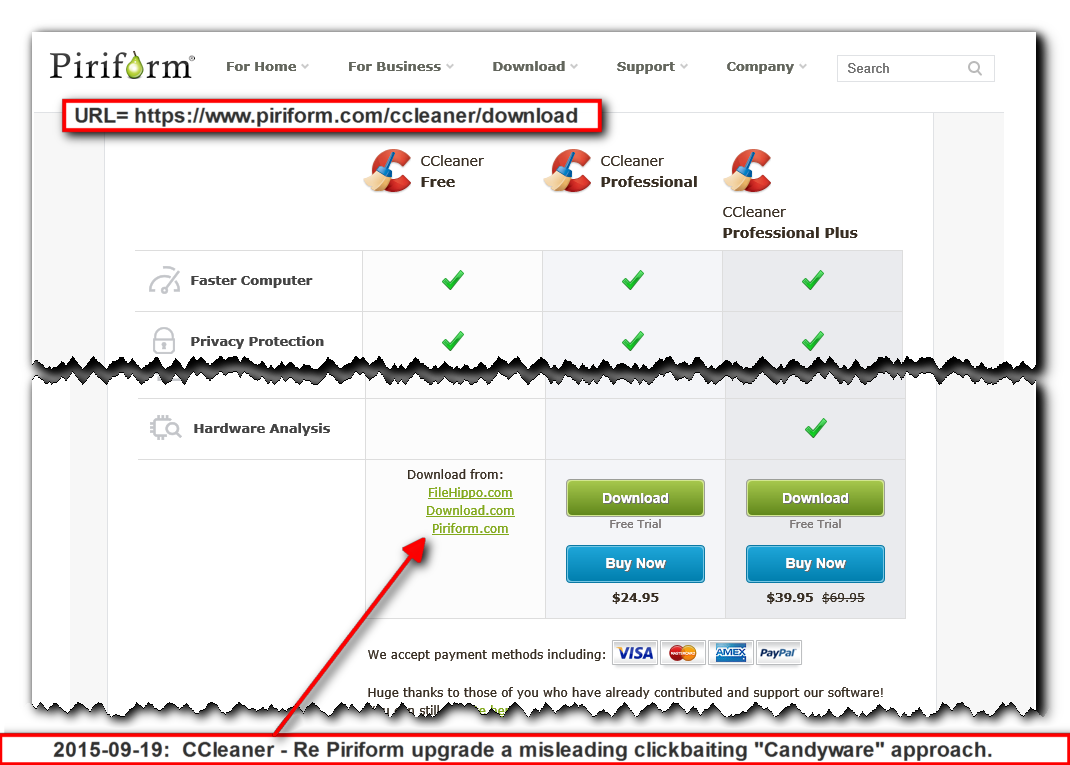Click Buy Now for CCleaner Professional
The width and height of the screenshot is (1070, 765).
(635, 563)
